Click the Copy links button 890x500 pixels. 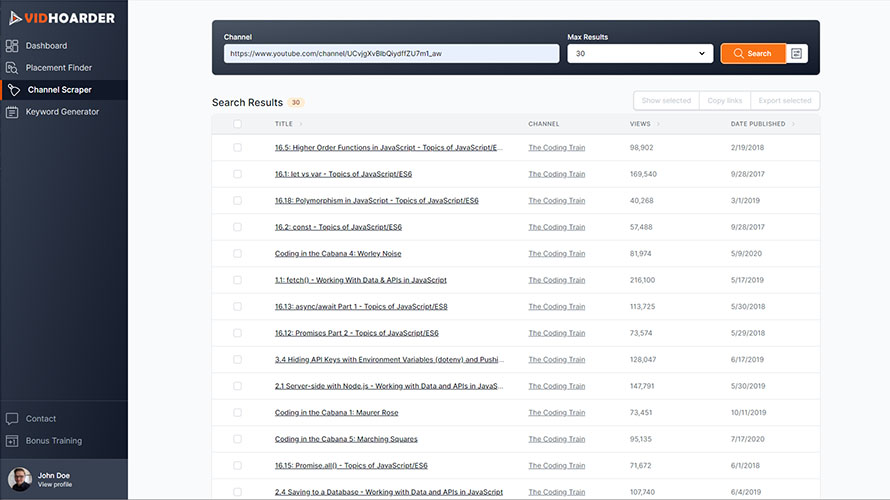point(724,100)
